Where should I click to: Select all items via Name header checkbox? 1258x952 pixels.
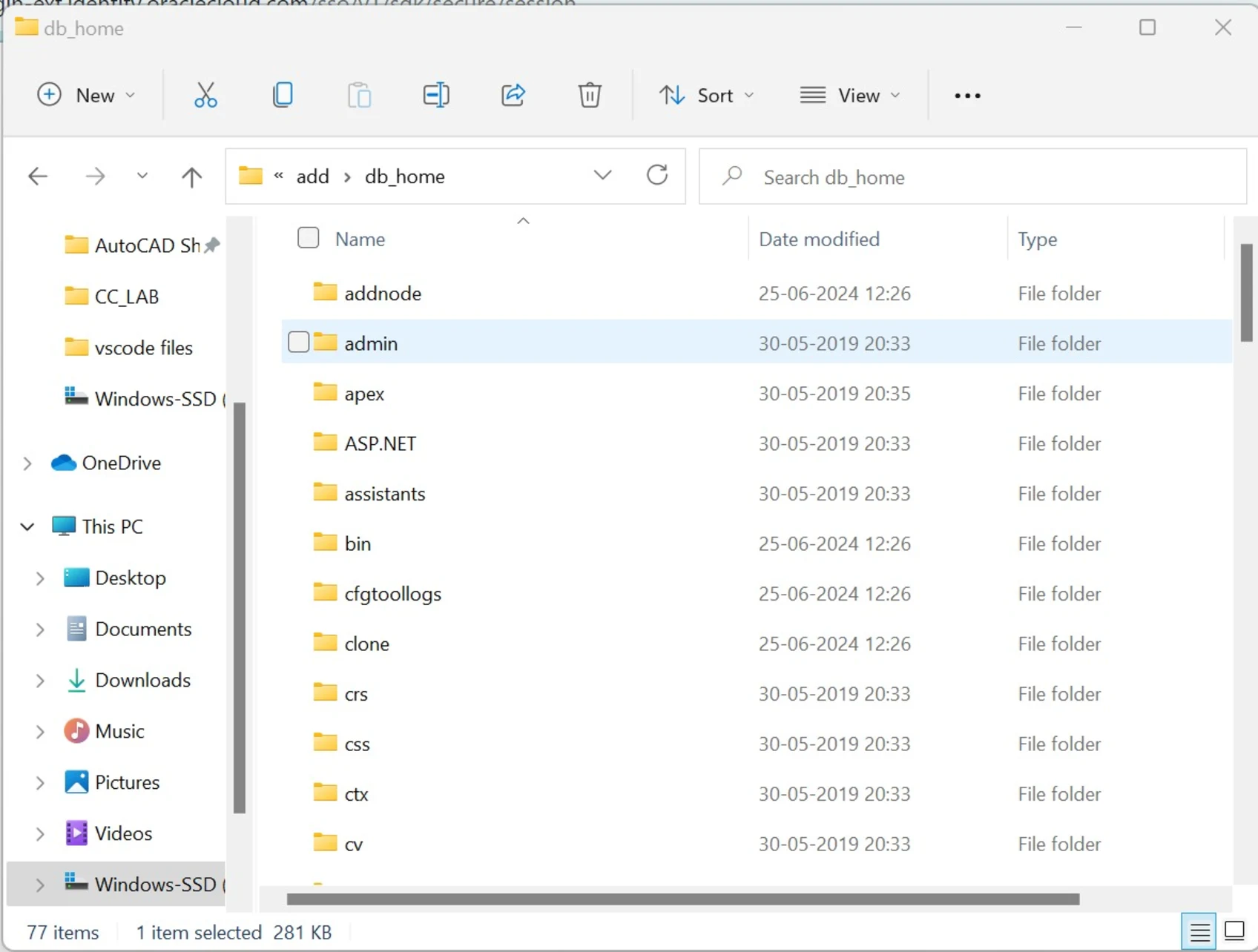point(307,237)
